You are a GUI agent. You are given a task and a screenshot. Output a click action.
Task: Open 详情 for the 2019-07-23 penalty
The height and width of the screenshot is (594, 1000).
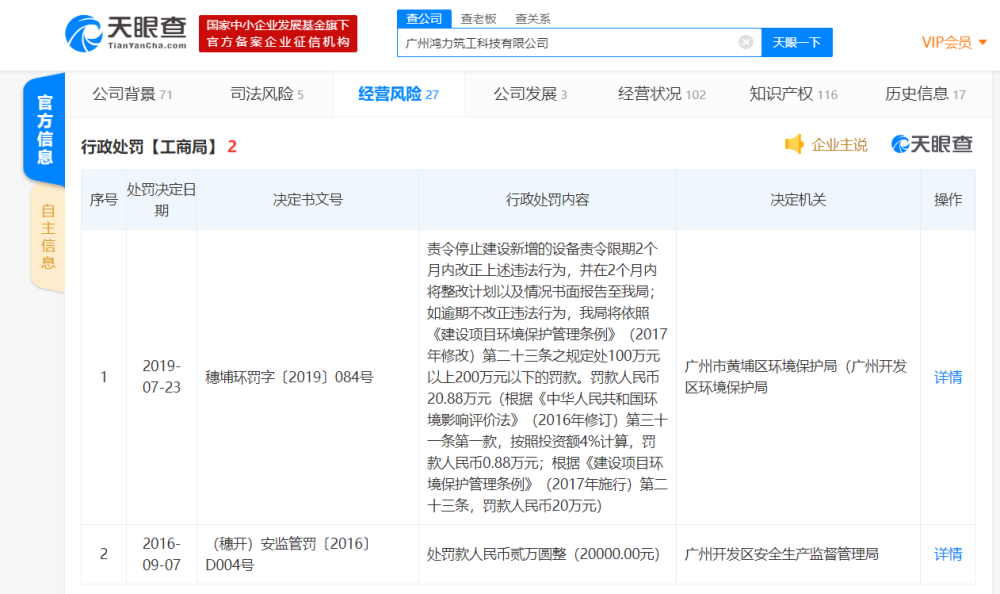click(948, 377)
